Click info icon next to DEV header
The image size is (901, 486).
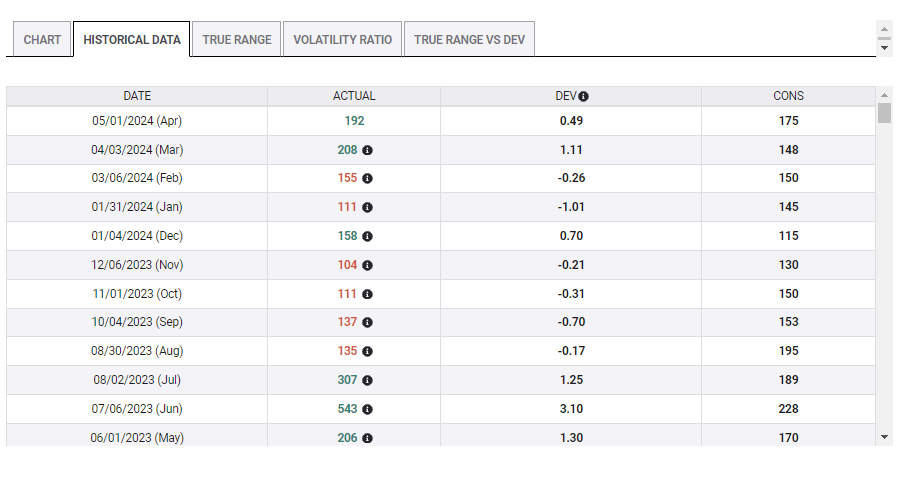click(584, 97)
